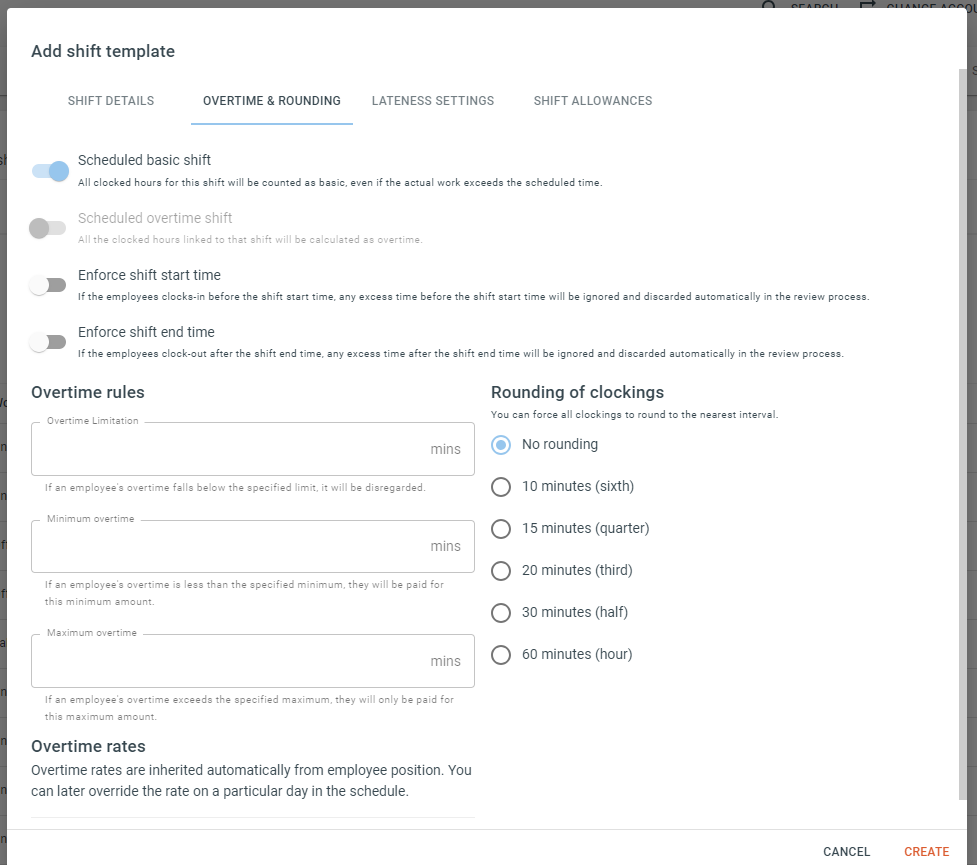Image resolution: width=977 pixels, height=865 pixels.
Task: Click into the Minimum overtime field
Action: pos(253,547)
